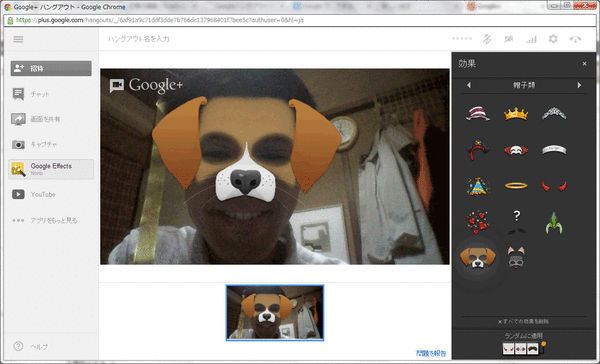Apply the silver tiara effect
Screen dimensions: 600x364
click(x=554, y=114)
